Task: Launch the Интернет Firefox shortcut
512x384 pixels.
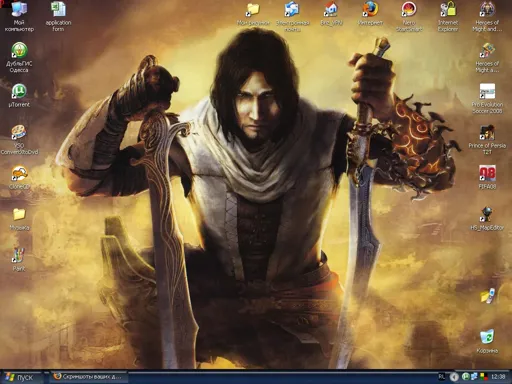Action: point(370,13)
